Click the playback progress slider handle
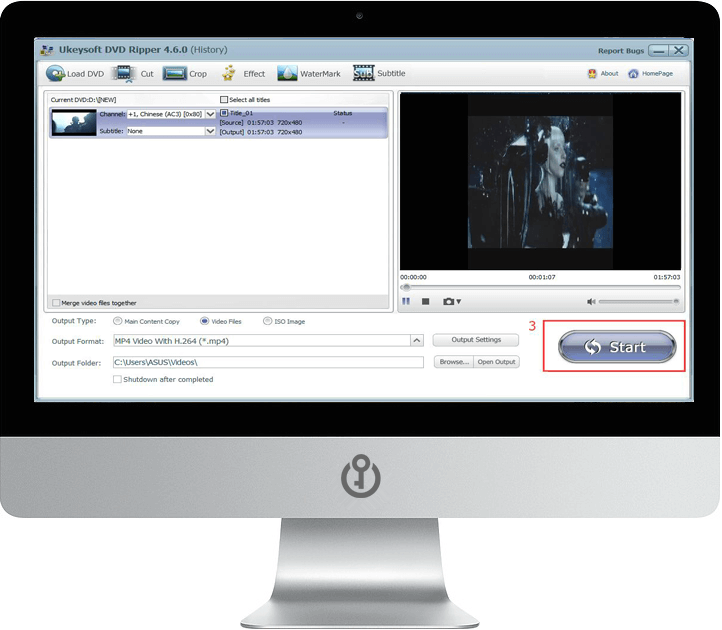The height and width of the screenshot is (630, 722). point(406,287)
